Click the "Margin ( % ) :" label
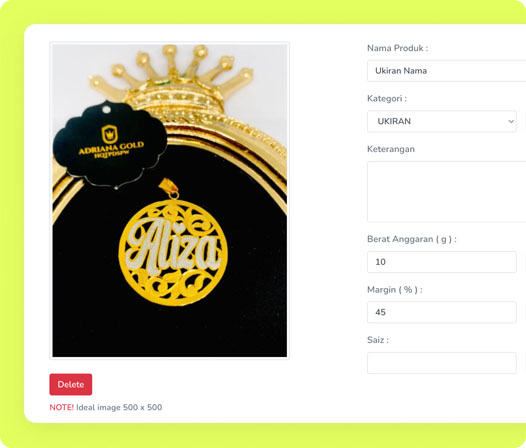The width and height of the screenshot is (526, 448). point(395,290)
